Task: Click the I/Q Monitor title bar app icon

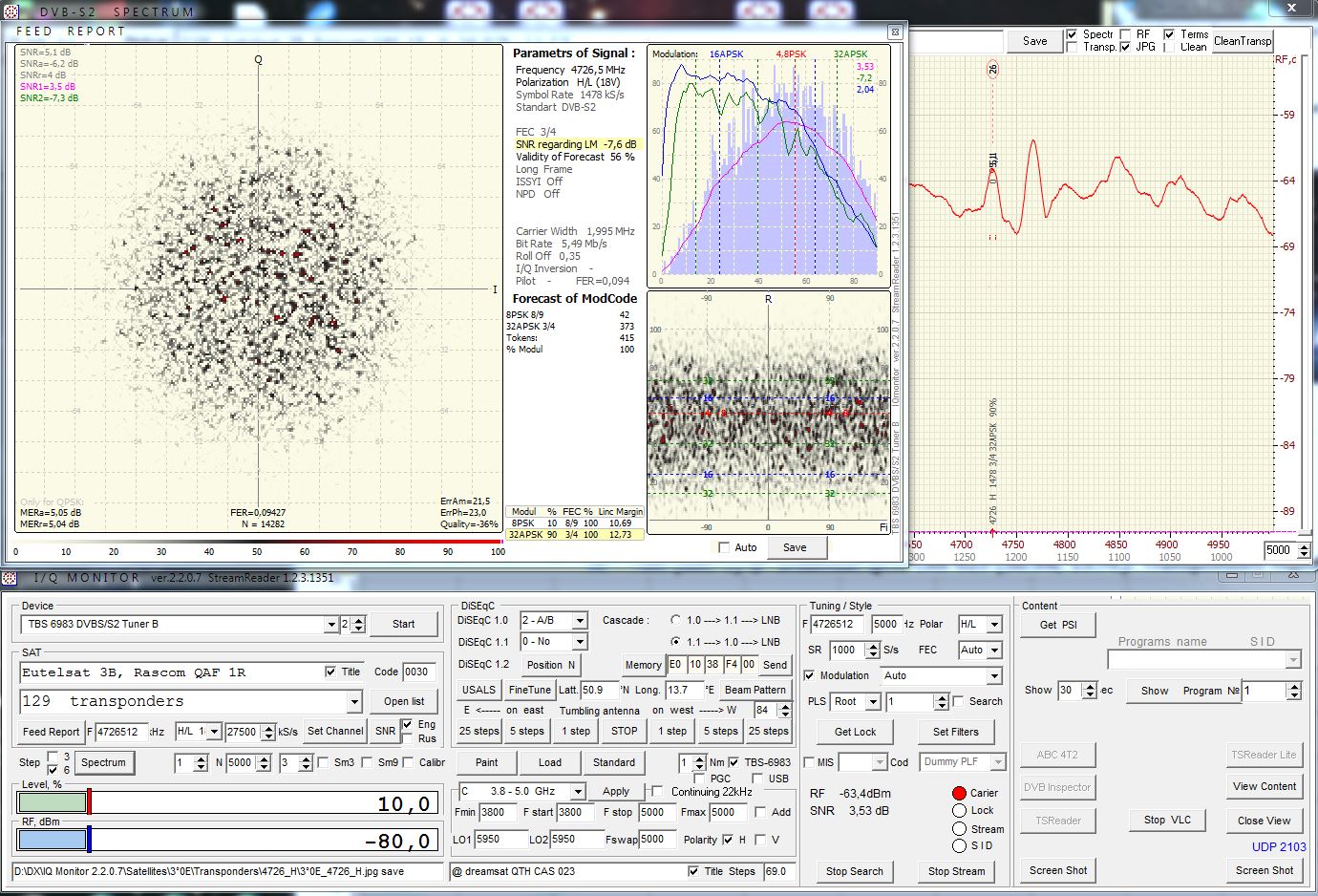Action: (x=10, y=578)
